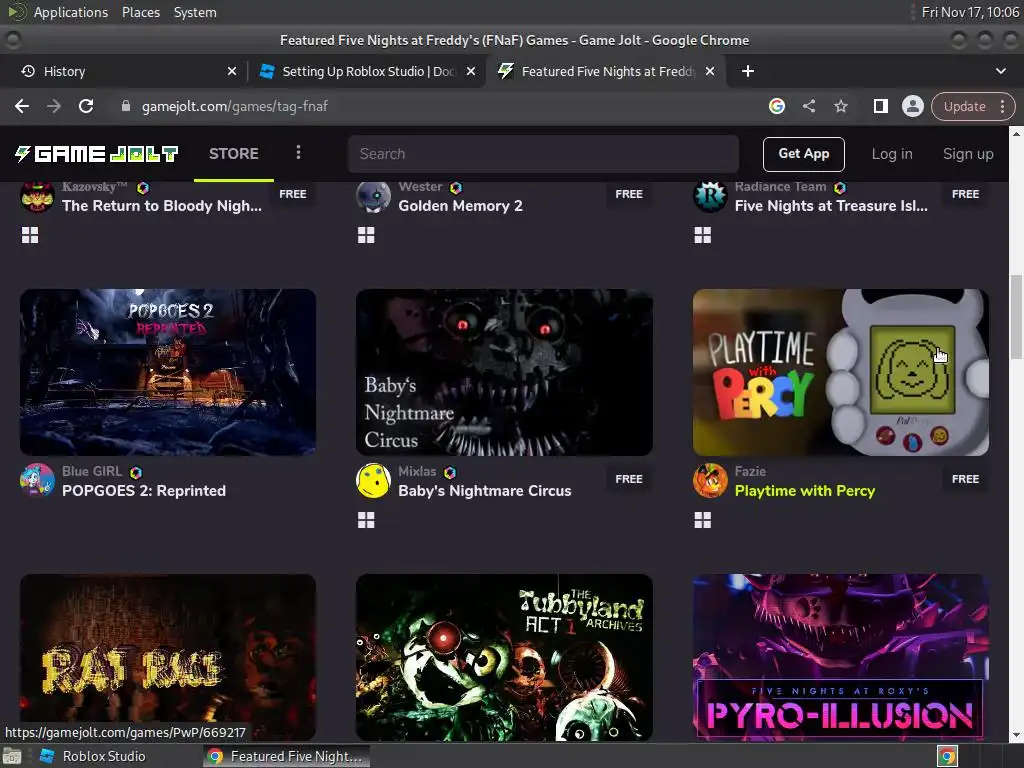Open Pyro-Illusion game thumbnail
Image resolution: width=1024 pixels, height=768 pixels.
tap(840, 657)
